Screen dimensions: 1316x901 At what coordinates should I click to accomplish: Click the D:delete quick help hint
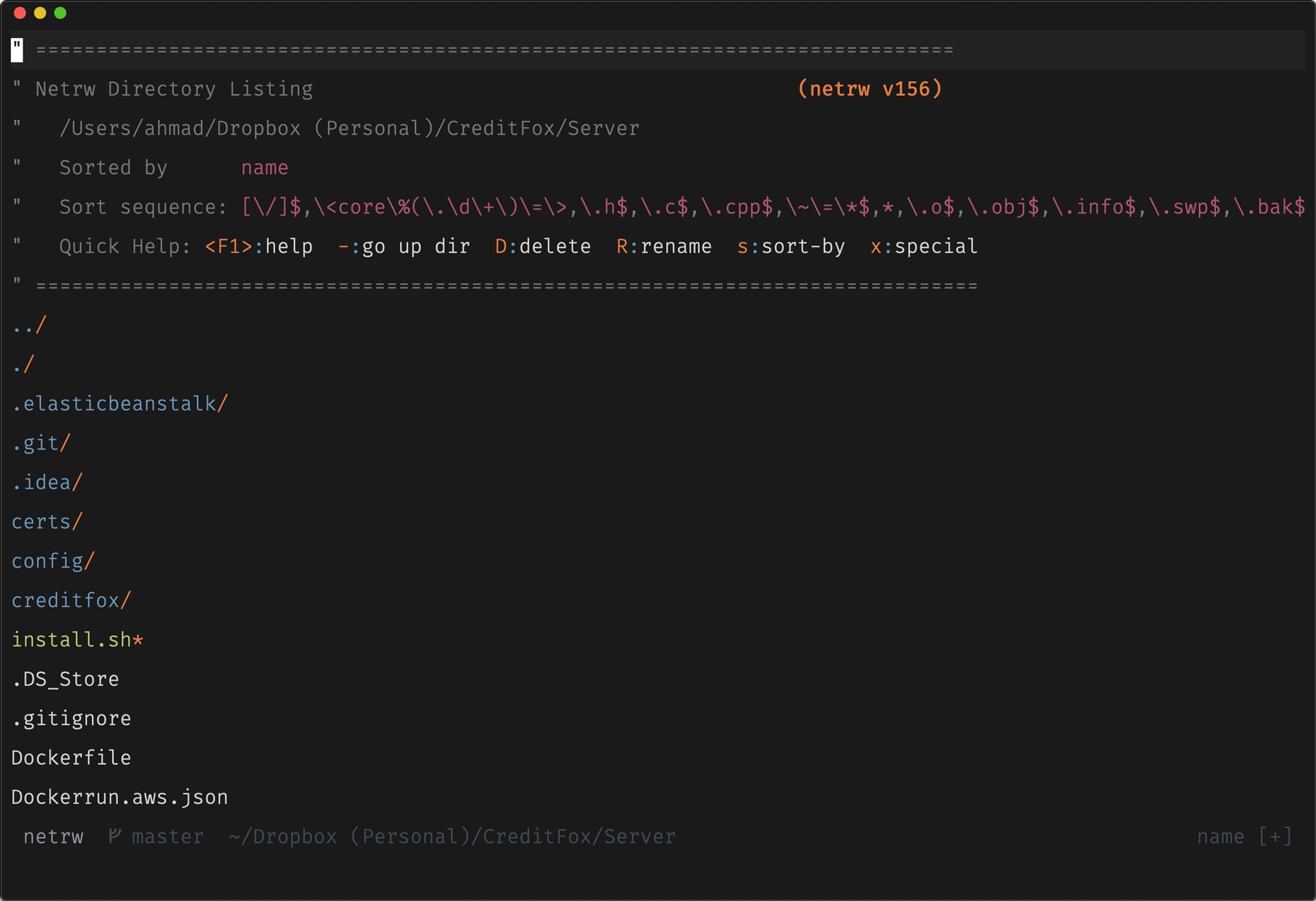[543, 246]
